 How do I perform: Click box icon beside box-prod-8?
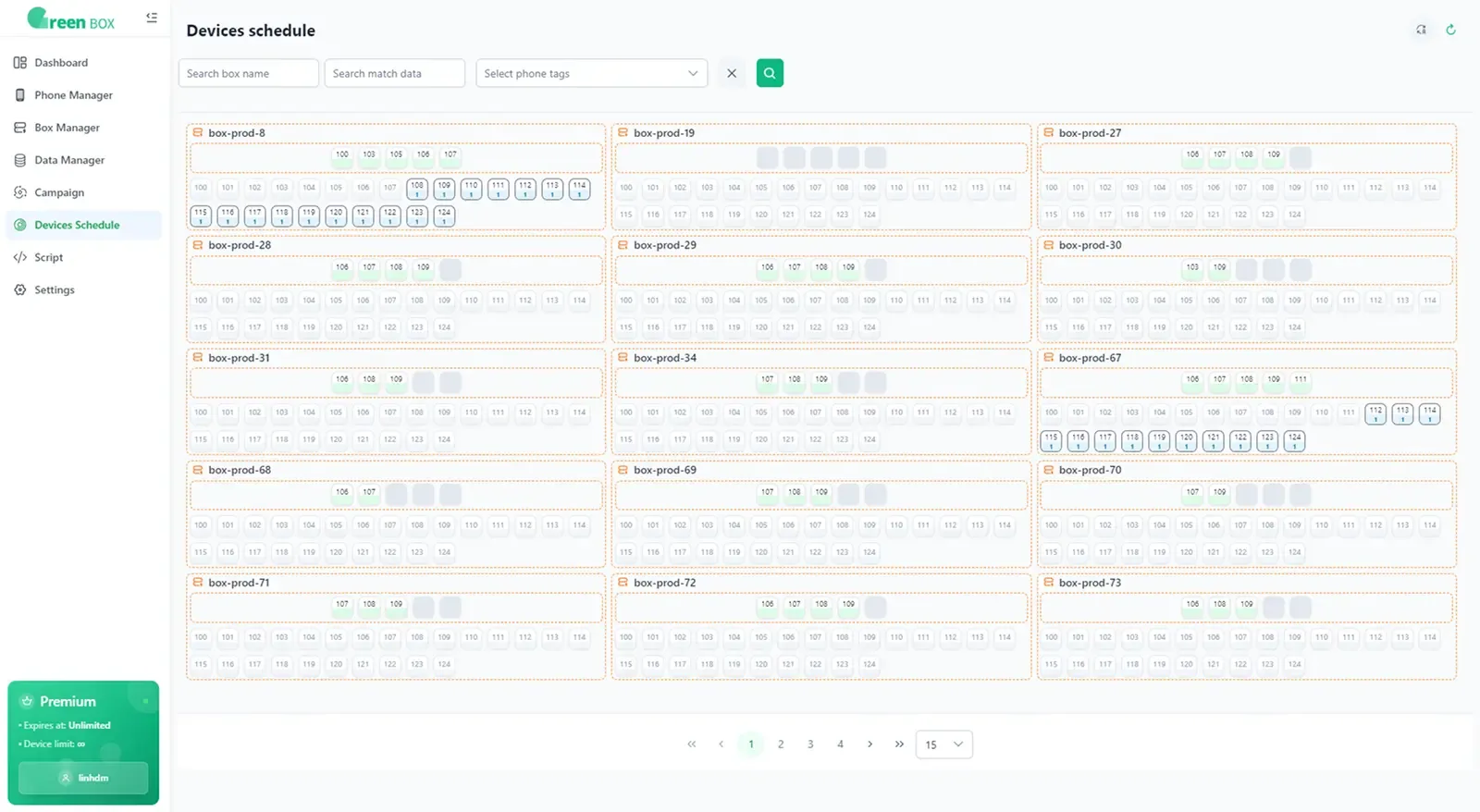point(198,132)
